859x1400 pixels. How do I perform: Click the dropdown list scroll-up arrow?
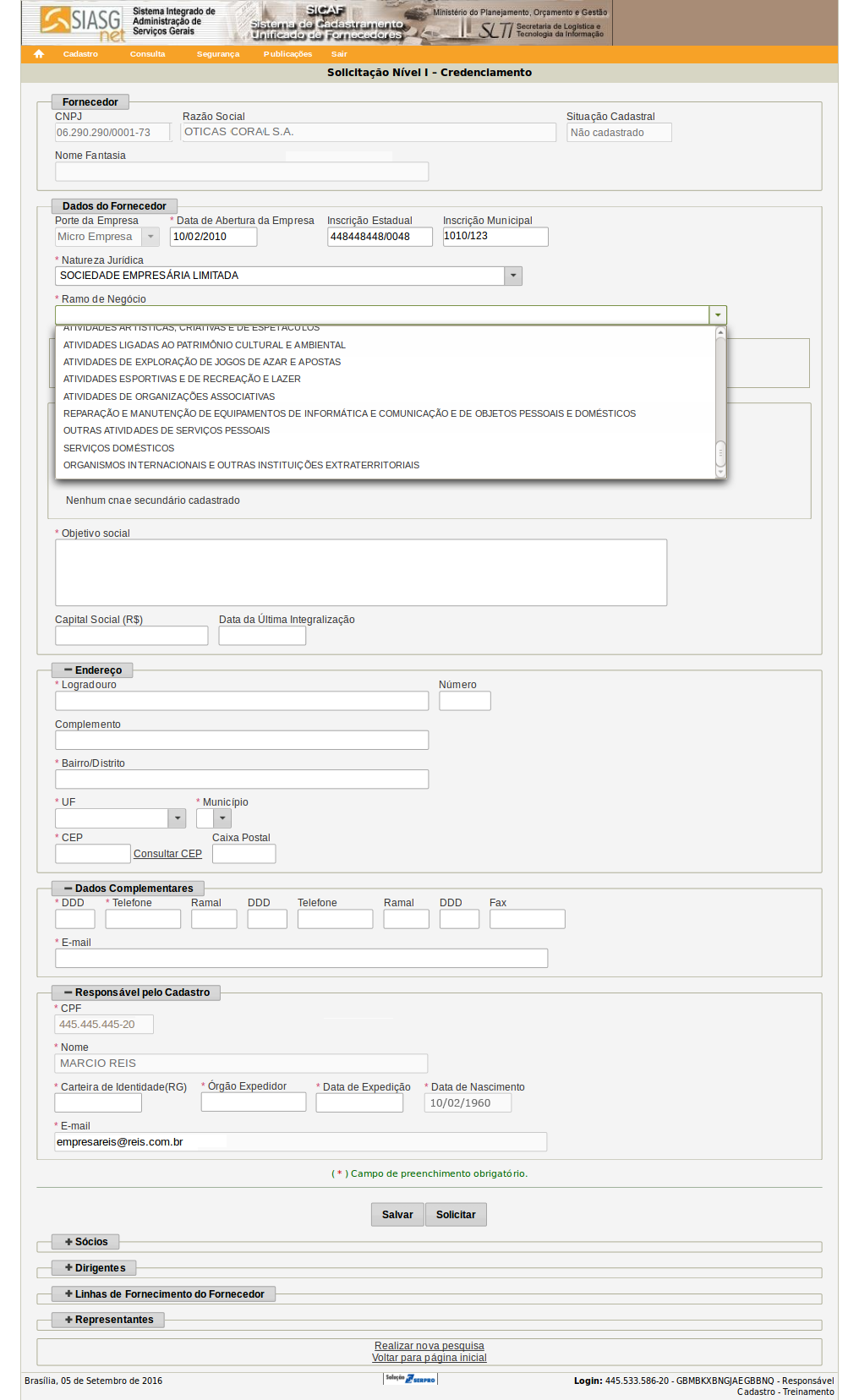tap(721, 332)
